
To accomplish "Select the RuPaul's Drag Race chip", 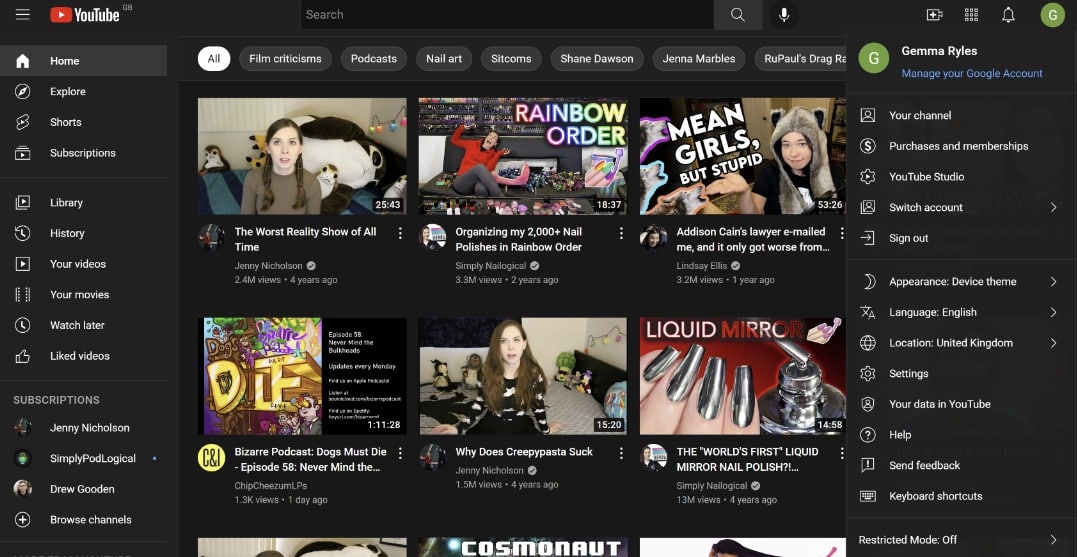I will point(801,59).
